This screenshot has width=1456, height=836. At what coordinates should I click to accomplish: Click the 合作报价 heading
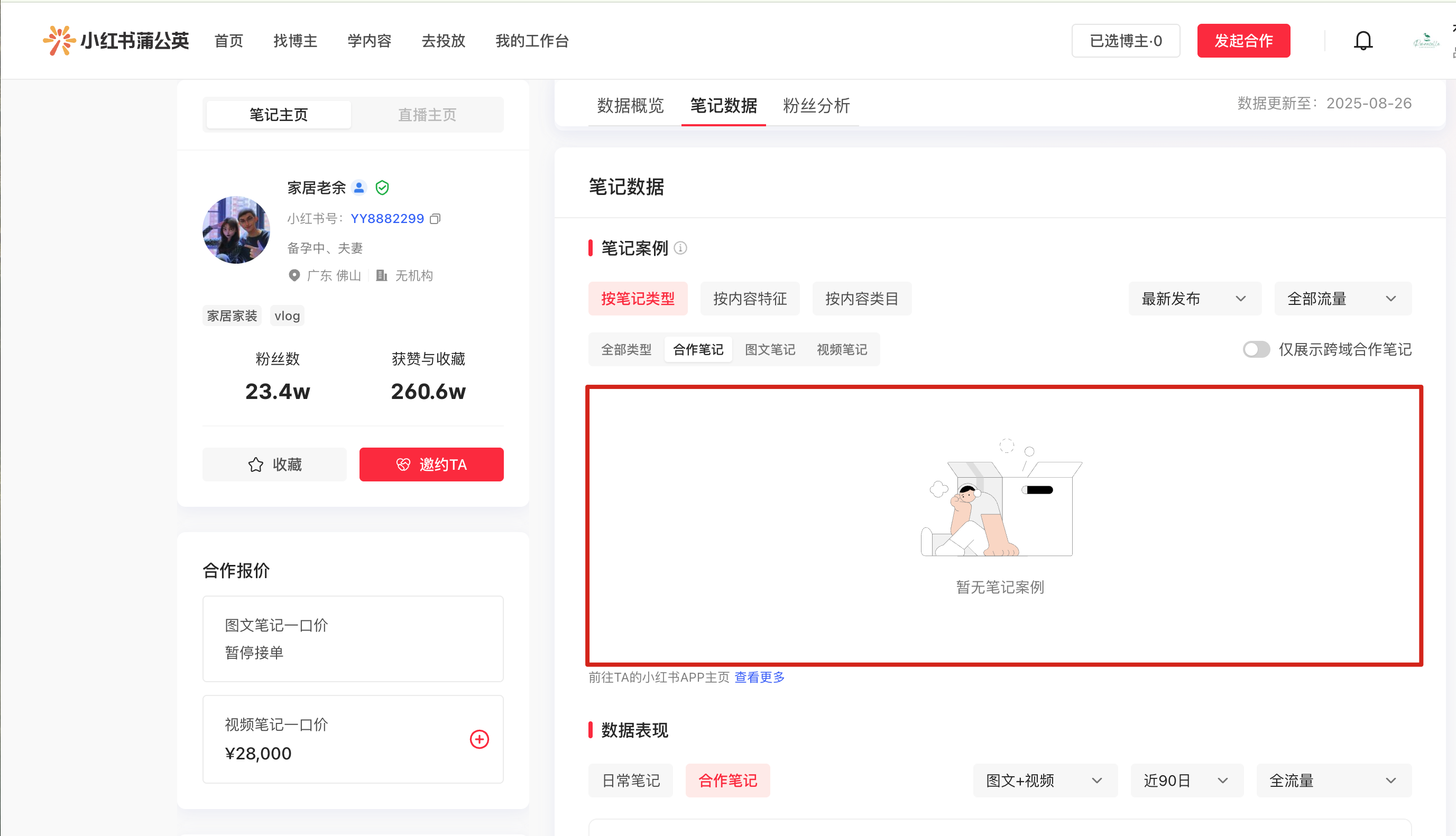click(236, 571)
